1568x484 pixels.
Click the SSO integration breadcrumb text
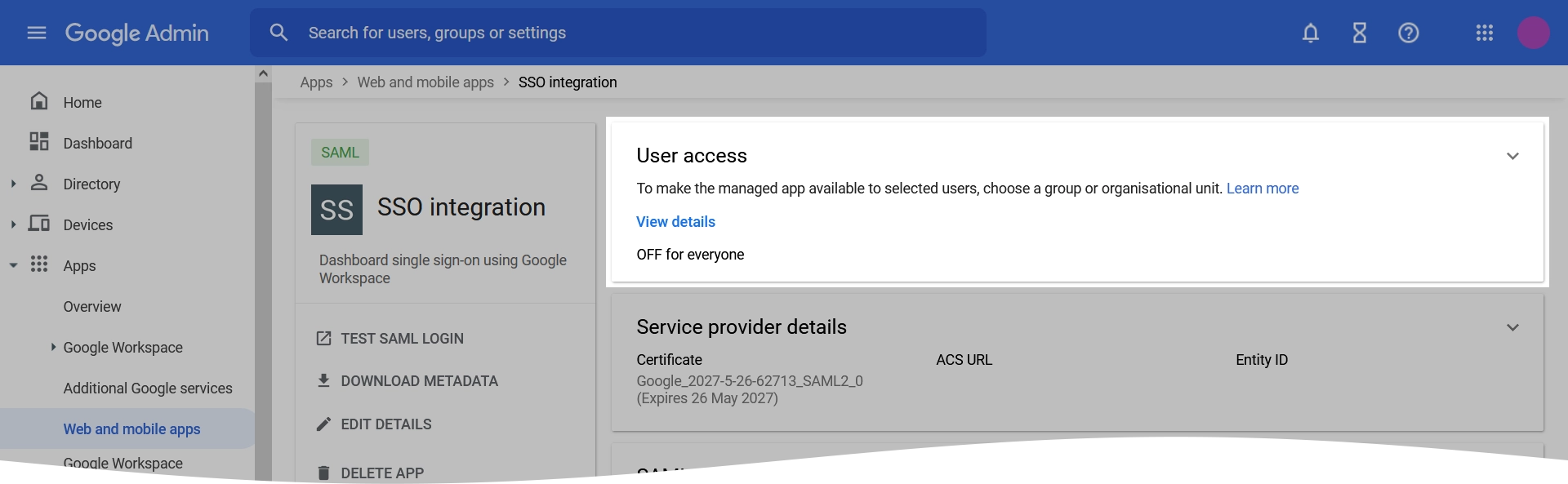point(568,82)
